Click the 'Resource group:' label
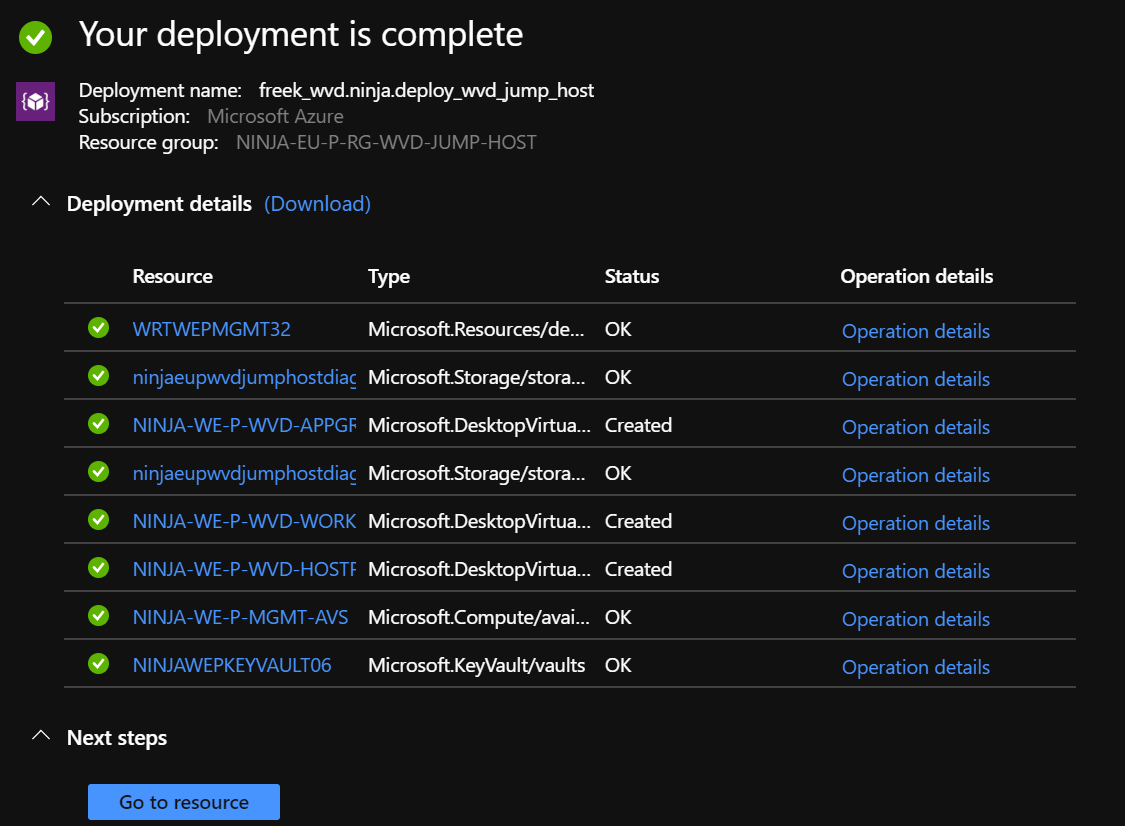Image resolution: width=1125 pixels, height=826 pixels. pos(149,143)
